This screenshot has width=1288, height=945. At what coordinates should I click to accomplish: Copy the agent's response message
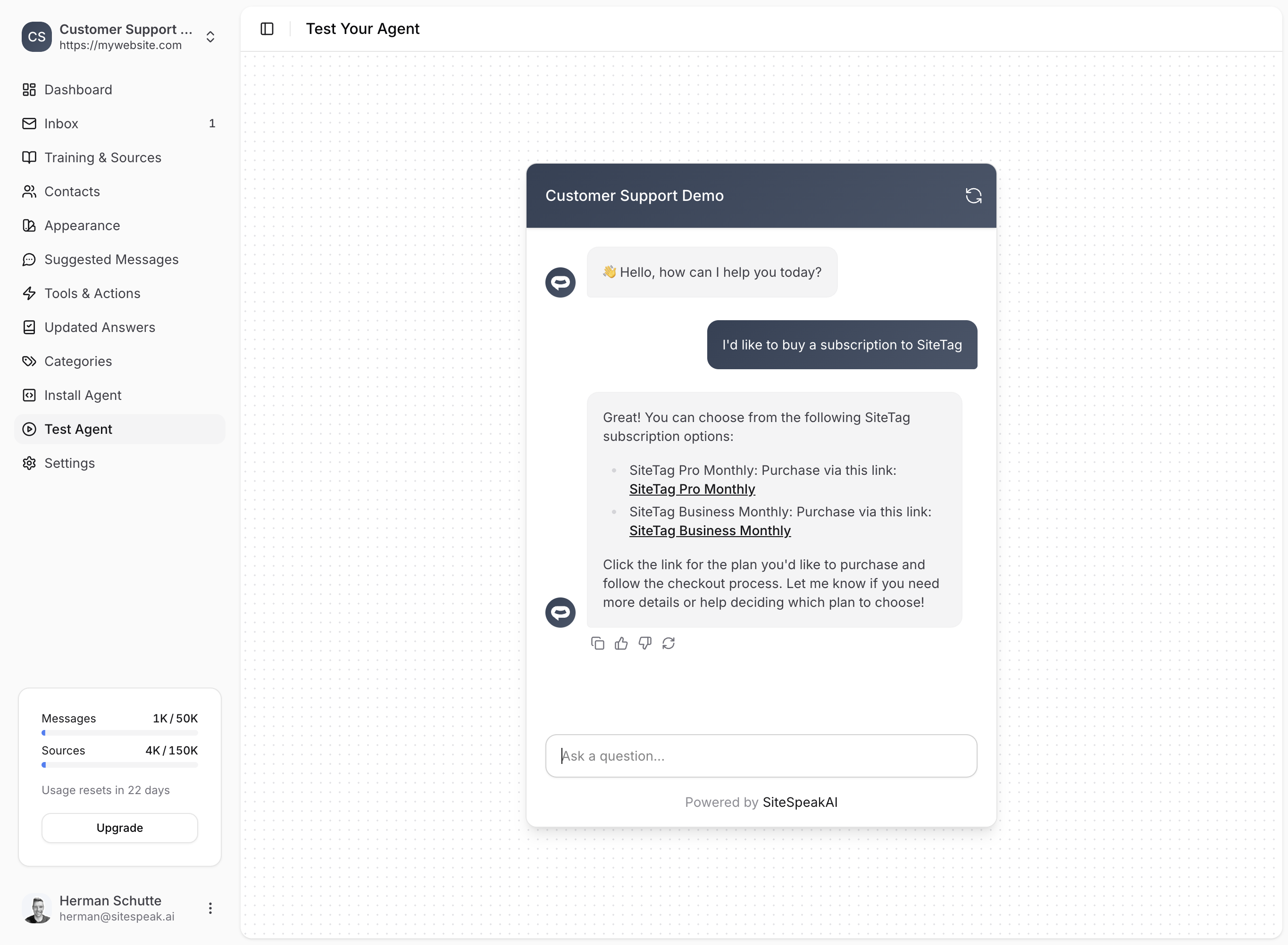(x=597, y=644)
